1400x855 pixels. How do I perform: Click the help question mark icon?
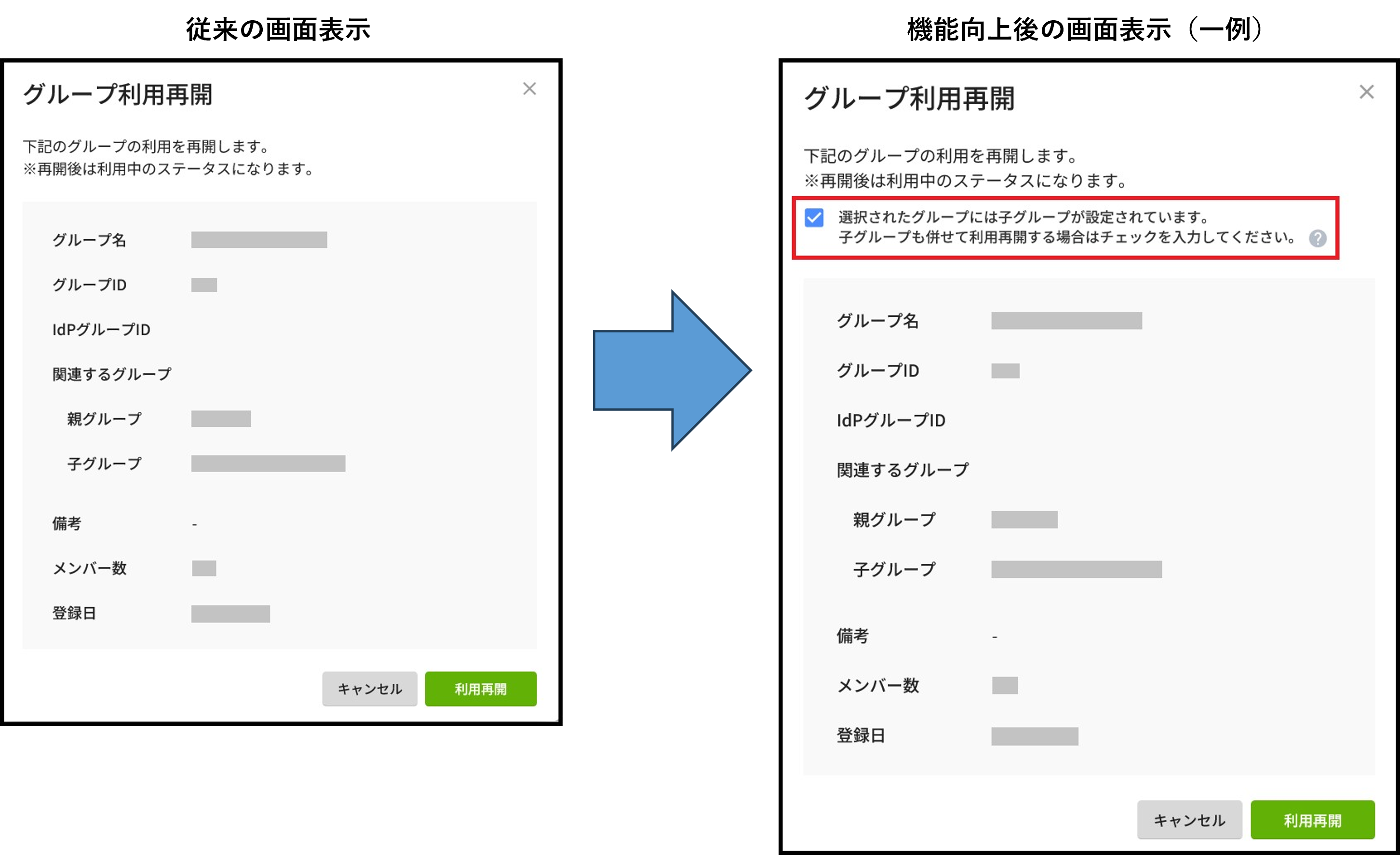pos(1318,238)
